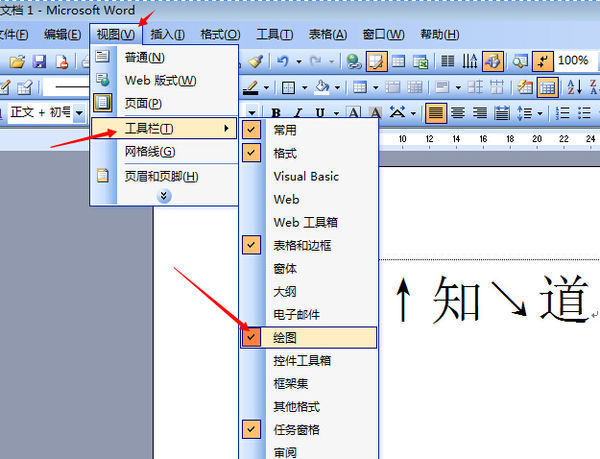
Task: Open the Undo history dropdown arrow
Action: pos(299,62)
